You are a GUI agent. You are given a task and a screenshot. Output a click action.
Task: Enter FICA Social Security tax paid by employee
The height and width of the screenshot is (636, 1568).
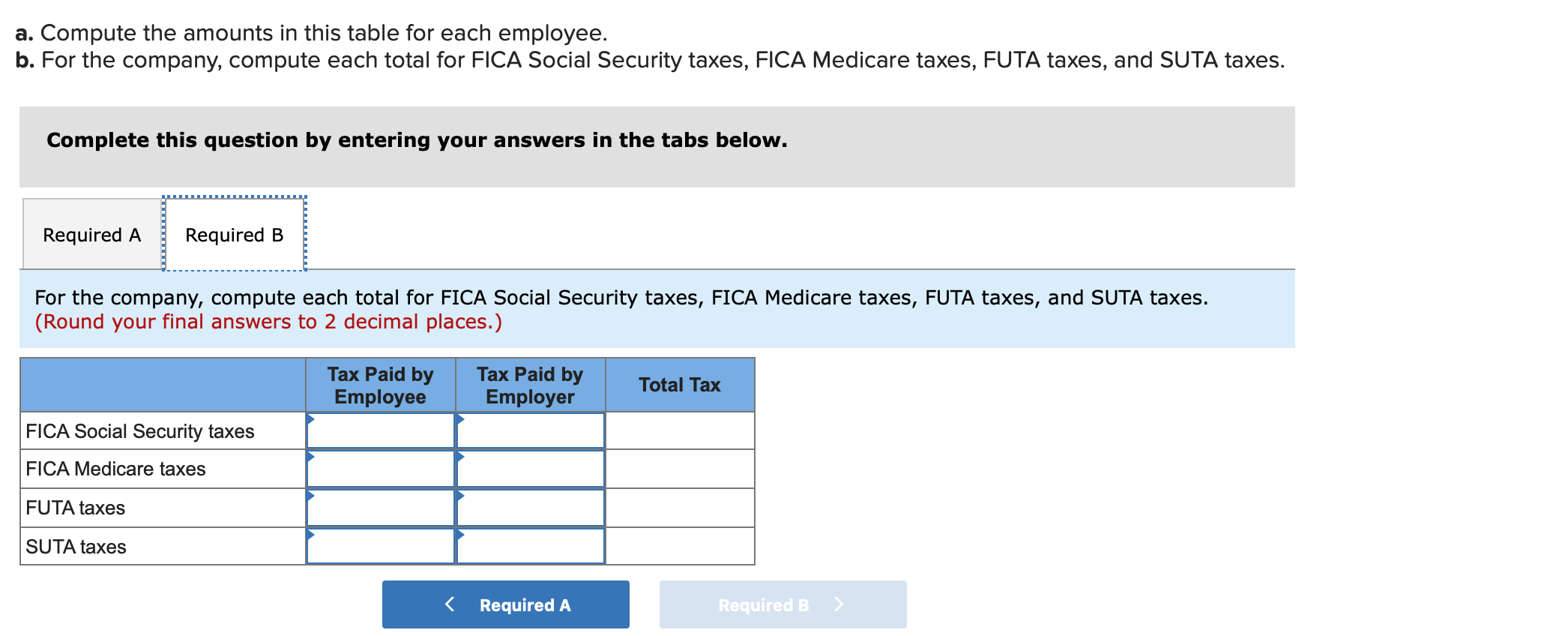381,431
